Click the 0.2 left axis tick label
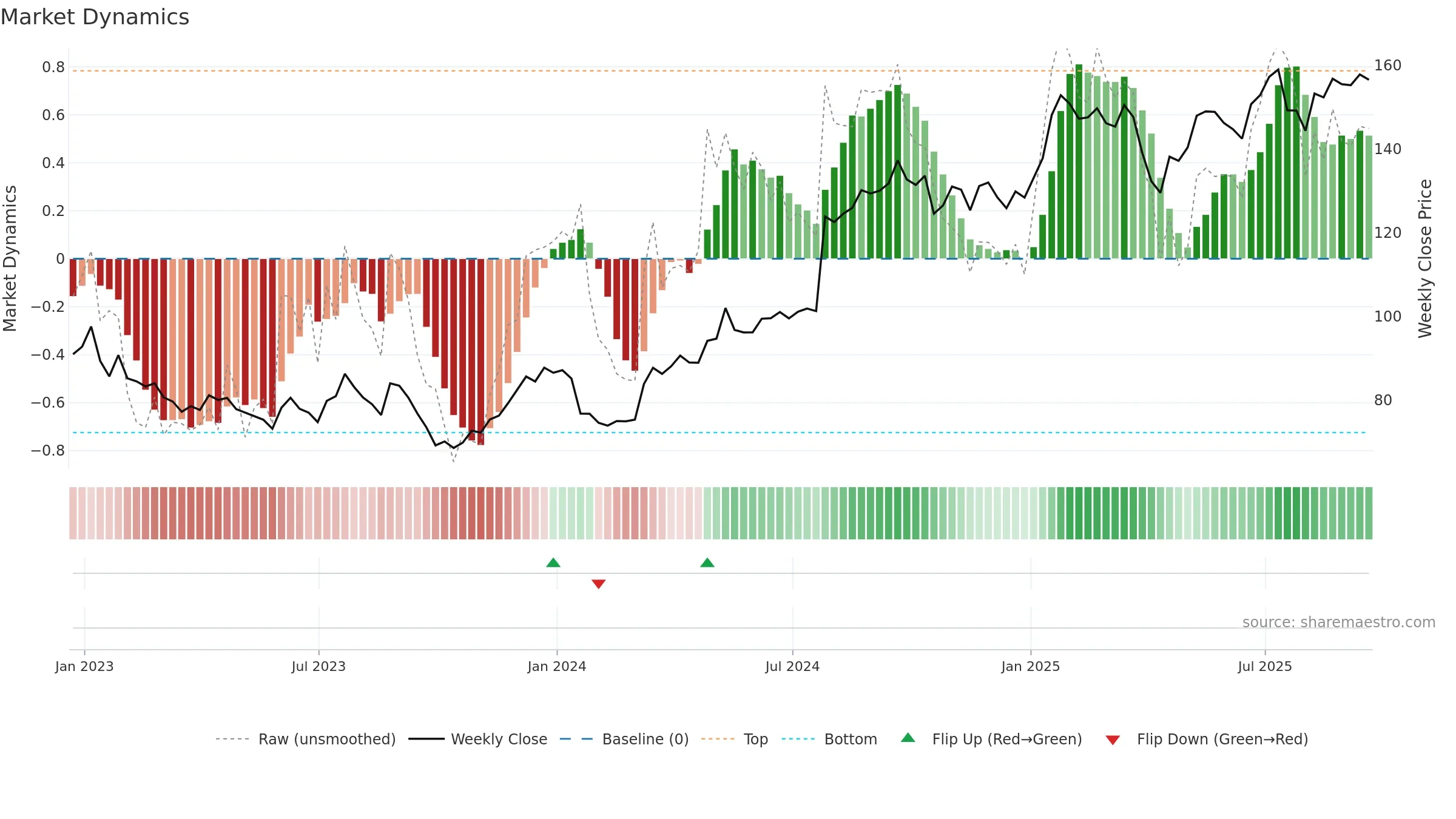Image resolution: width=1456 pixels, height=819 pixels. pos(53,211)
